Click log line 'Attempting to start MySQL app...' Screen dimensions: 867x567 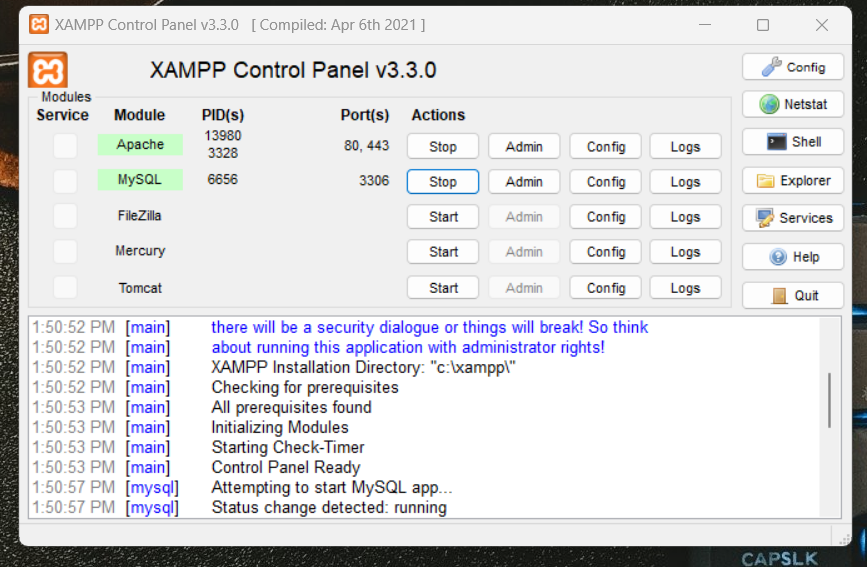332,487
